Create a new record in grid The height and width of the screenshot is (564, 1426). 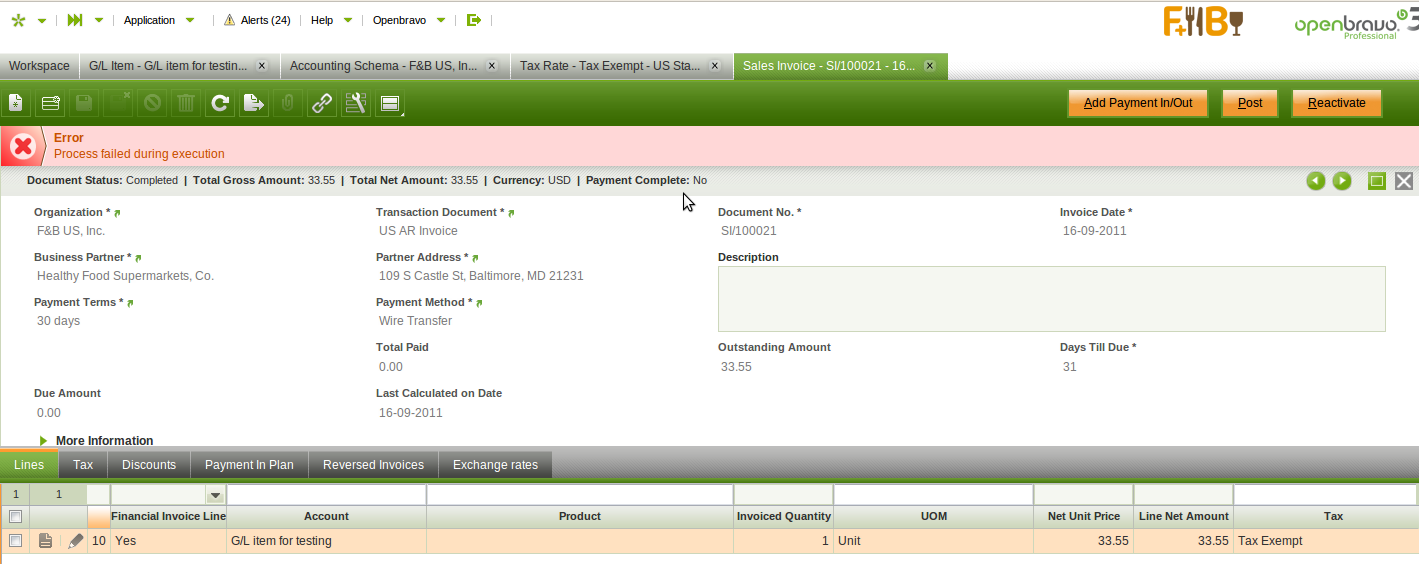pyautogui.click(x=50, y=103)
